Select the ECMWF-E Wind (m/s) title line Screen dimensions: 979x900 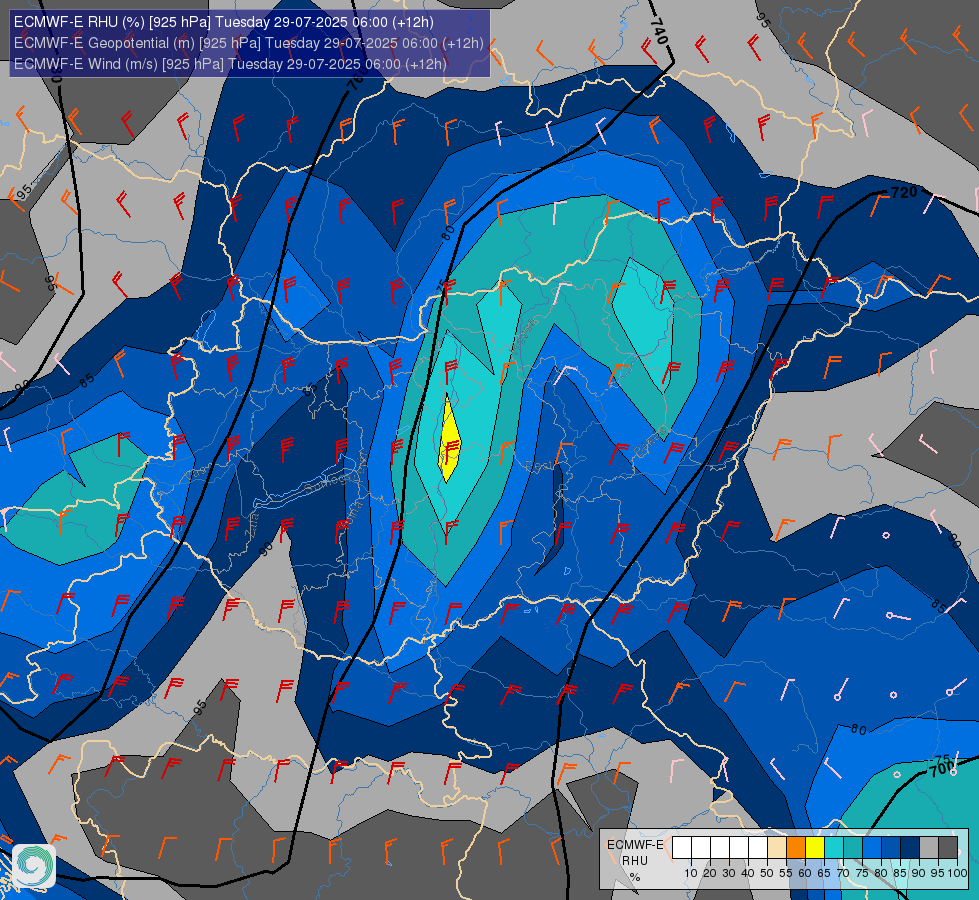pyautogui.click(x=230, y=64)
